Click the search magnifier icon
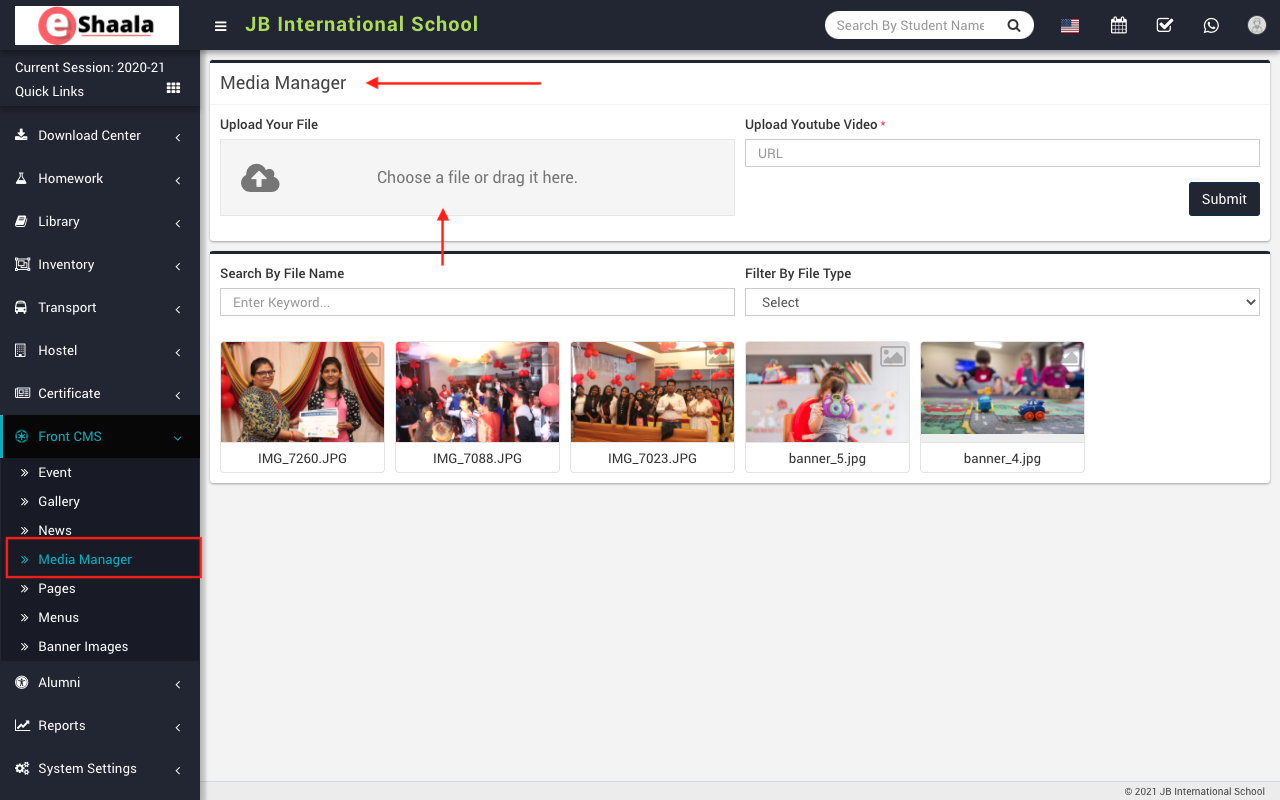Image resolution: width=1280 pixels, height=800 pixels. click(1014, 26)
